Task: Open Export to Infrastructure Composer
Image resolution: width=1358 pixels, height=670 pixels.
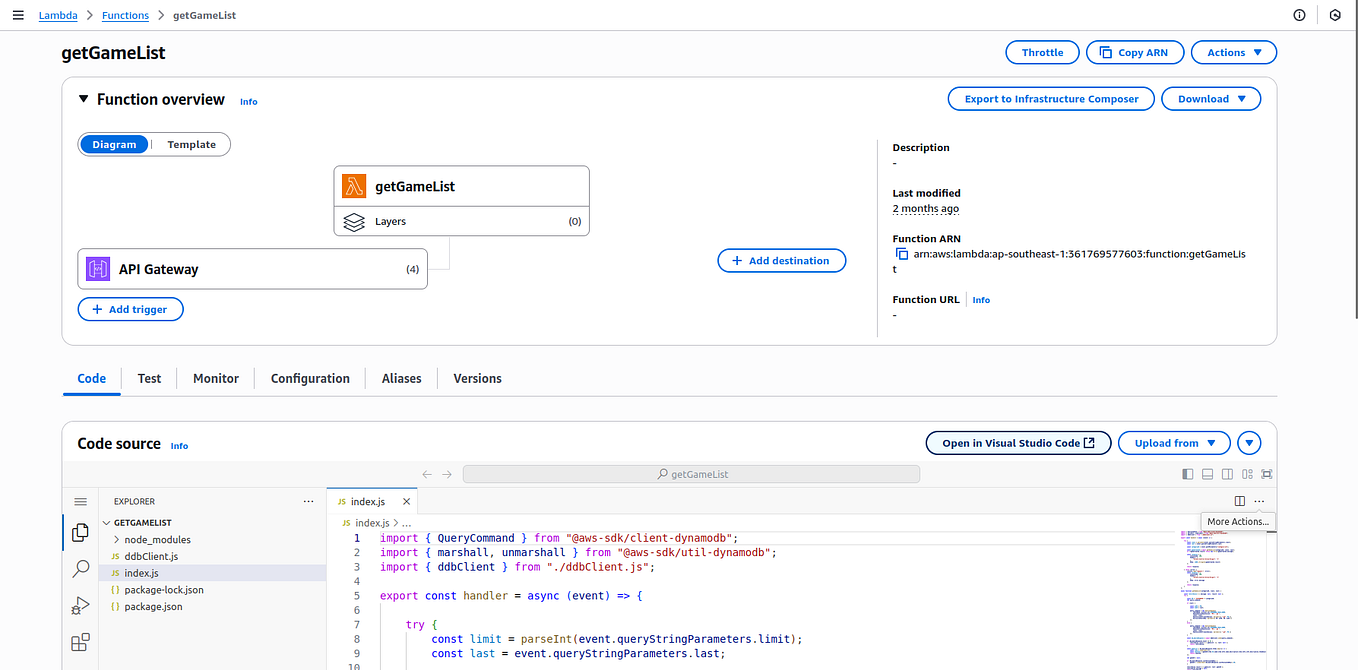Action: pyautogui.click(x=1051, y=98)
